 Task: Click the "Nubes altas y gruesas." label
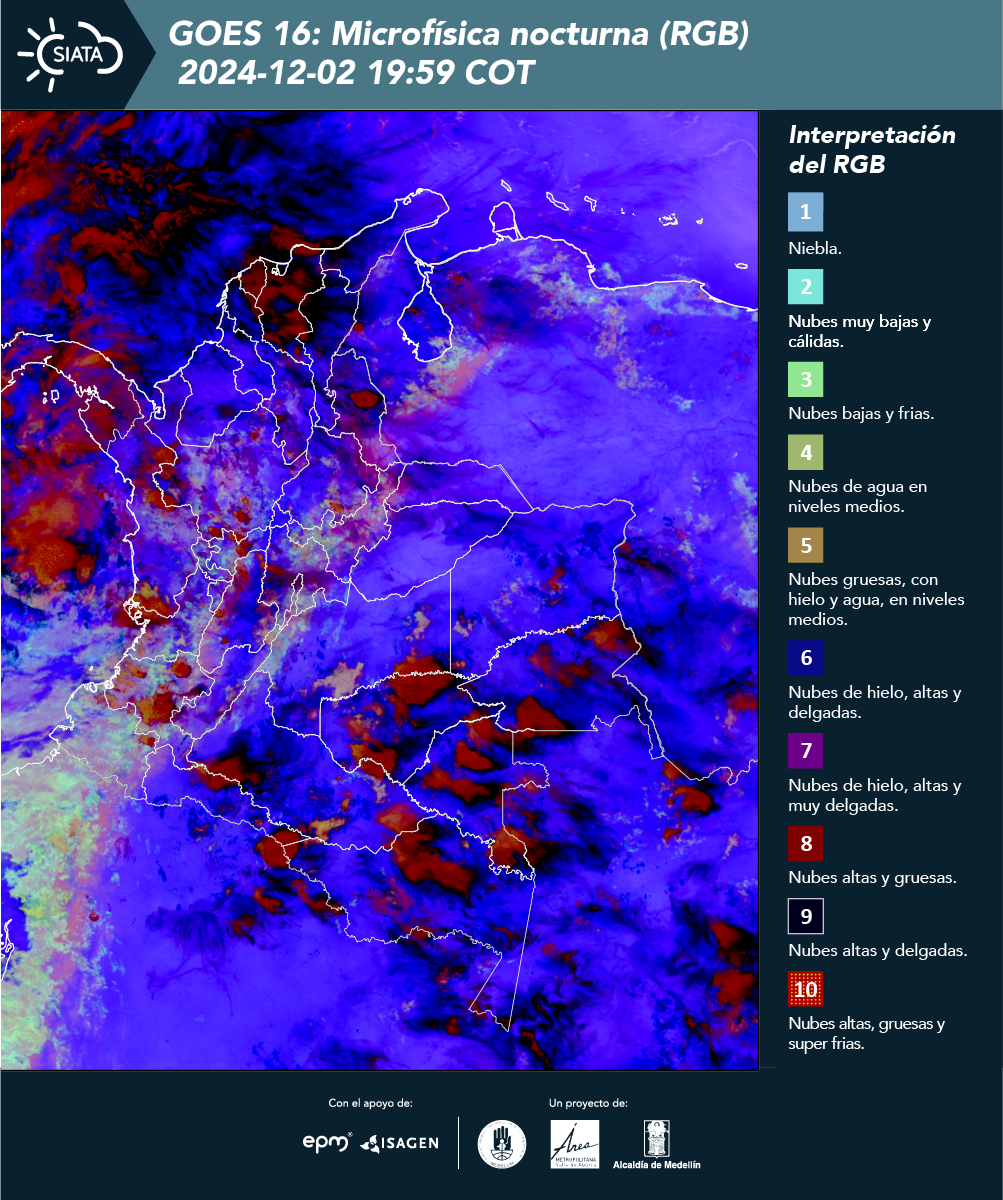pyautogui.click(x=873, y=878)
